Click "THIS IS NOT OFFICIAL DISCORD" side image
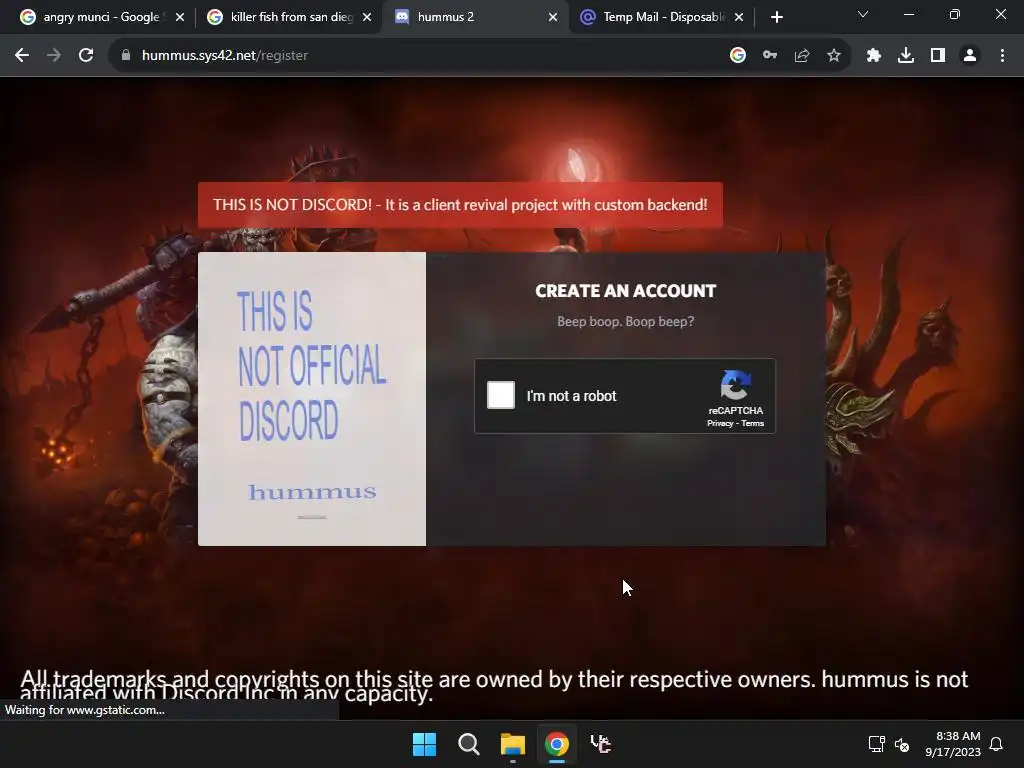 tap(312, 398)
